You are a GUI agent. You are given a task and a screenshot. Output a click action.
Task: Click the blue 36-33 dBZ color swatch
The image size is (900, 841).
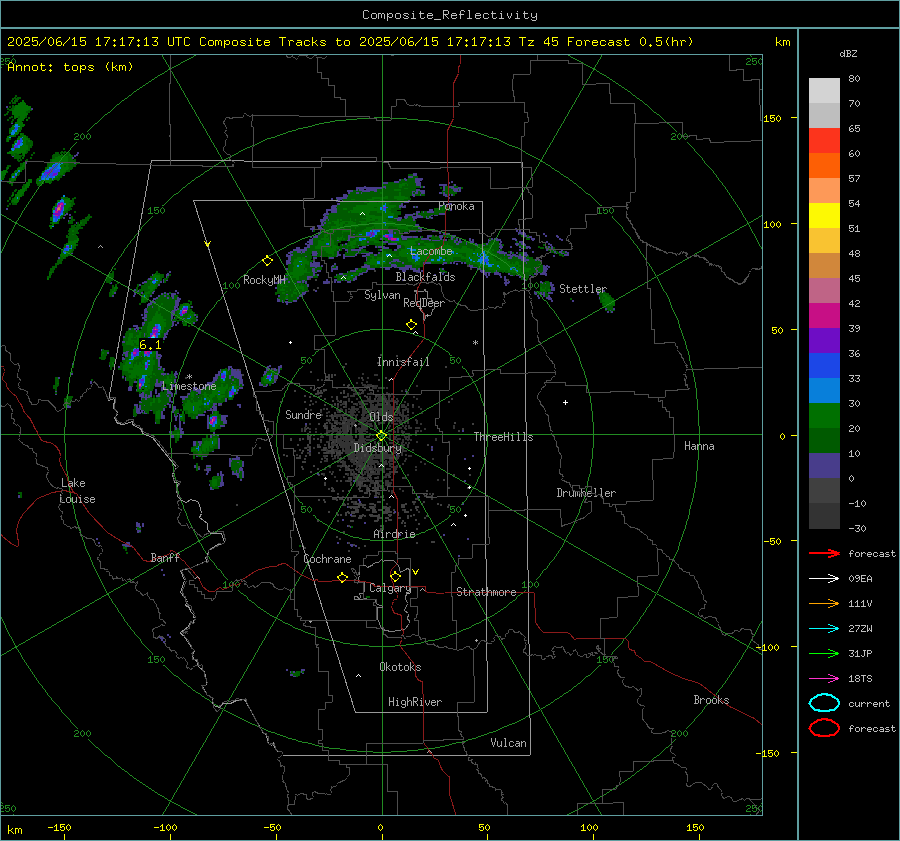(824, 366)
